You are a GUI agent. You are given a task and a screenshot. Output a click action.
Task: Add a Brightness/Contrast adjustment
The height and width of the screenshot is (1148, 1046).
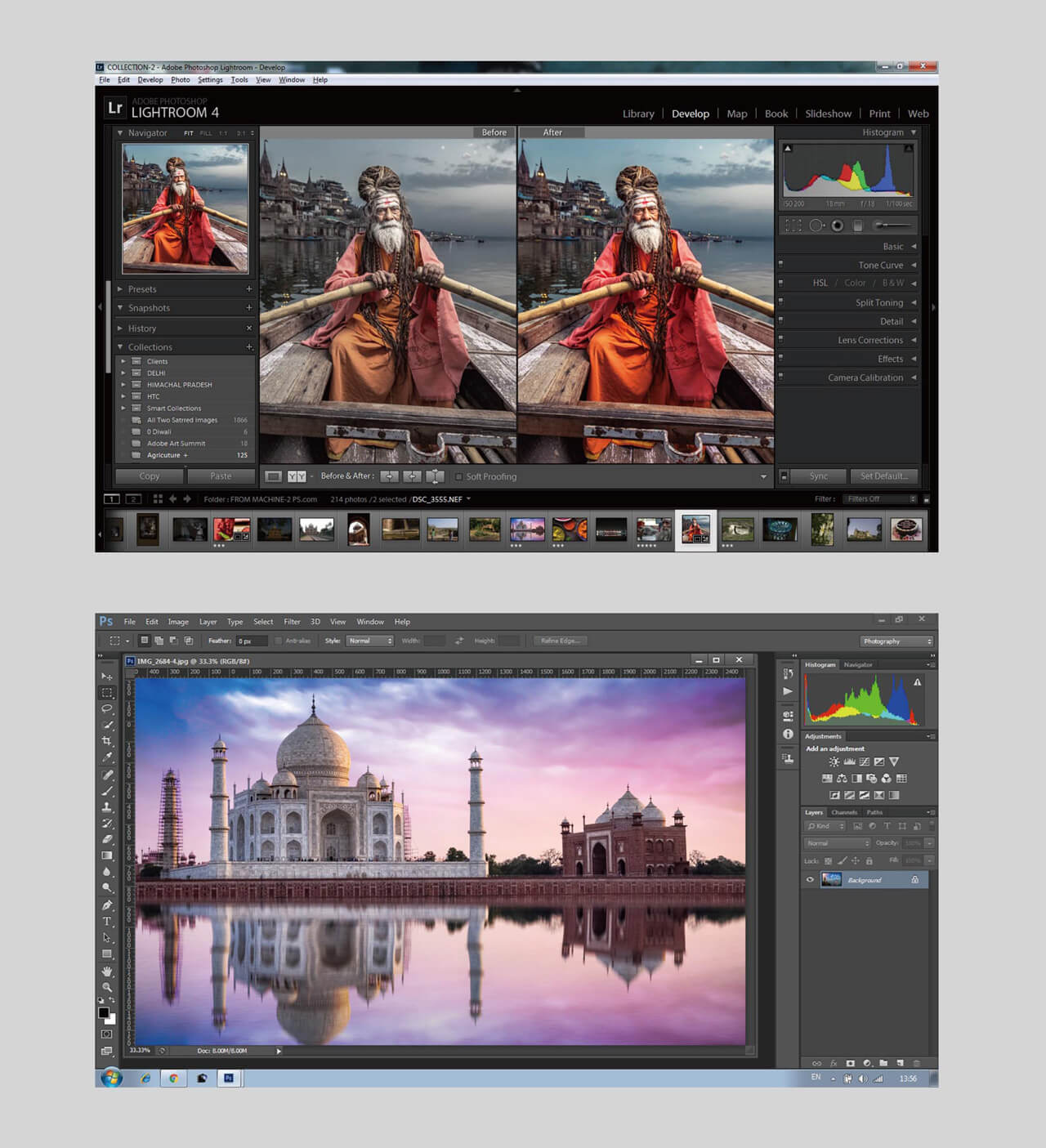coord(834,762)
